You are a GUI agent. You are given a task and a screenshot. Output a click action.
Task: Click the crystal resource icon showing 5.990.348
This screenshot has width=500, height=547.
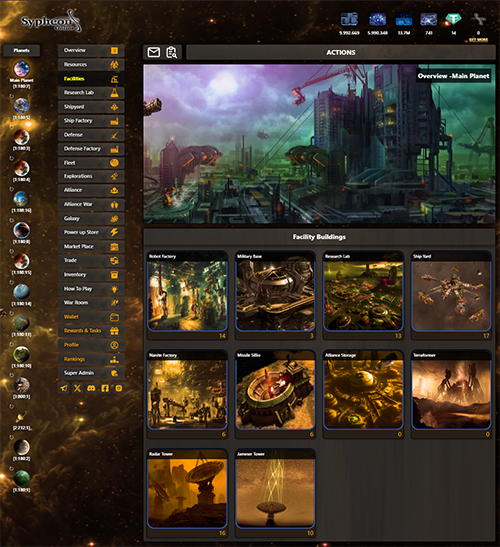tap(378, 20)
